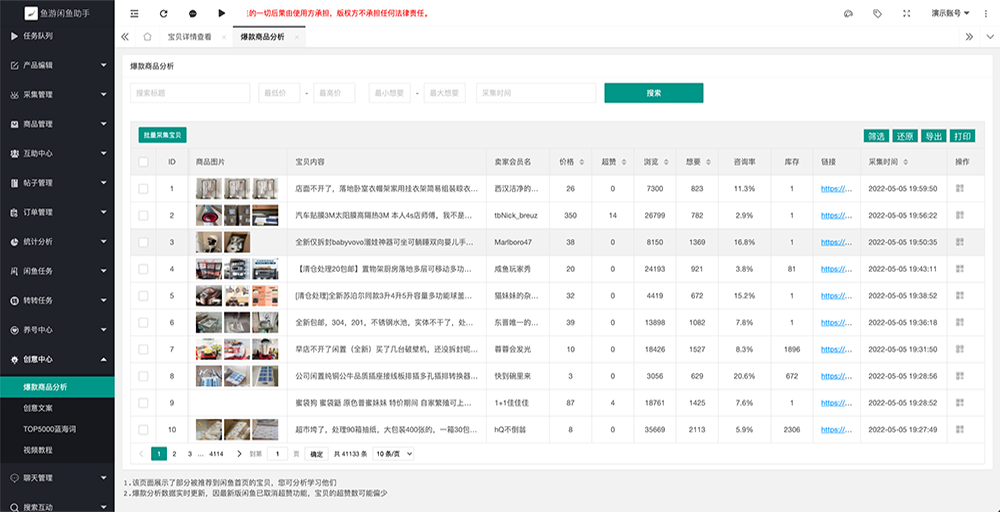Sort by 想要 column arrows
This screenshot has height=512, width=1000.
click(x=708, y=162)
